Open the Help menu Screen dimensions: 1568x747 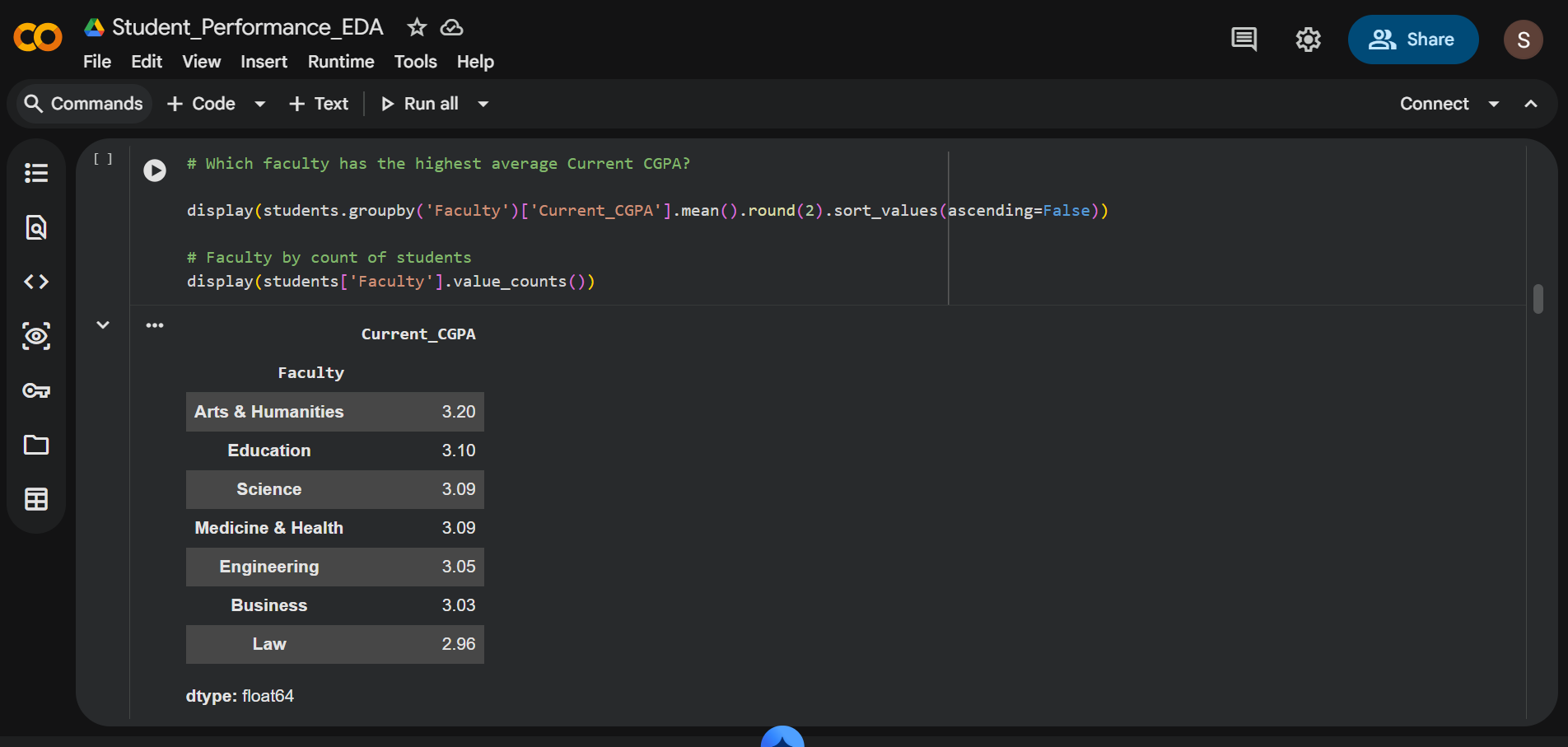point(475,62)
